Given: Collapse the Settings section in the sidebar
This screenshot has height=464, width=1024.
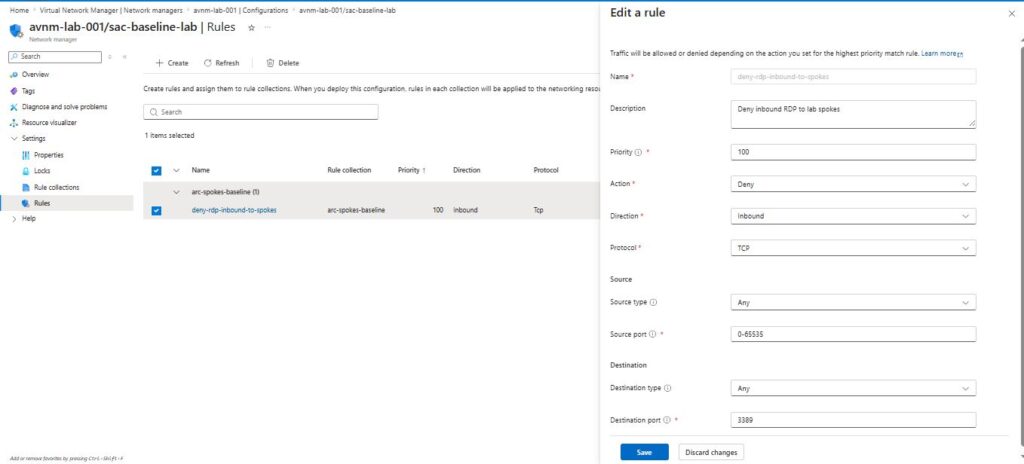Looking at the screenshot, I should (x=14, y=139).
